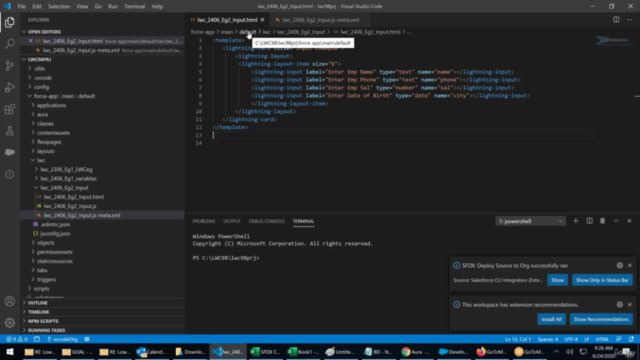Close lwc_2406_Eg2_Input.html in Open Editors list
The height and width of the screenshot is (360, 640).
tap(31, 41)
